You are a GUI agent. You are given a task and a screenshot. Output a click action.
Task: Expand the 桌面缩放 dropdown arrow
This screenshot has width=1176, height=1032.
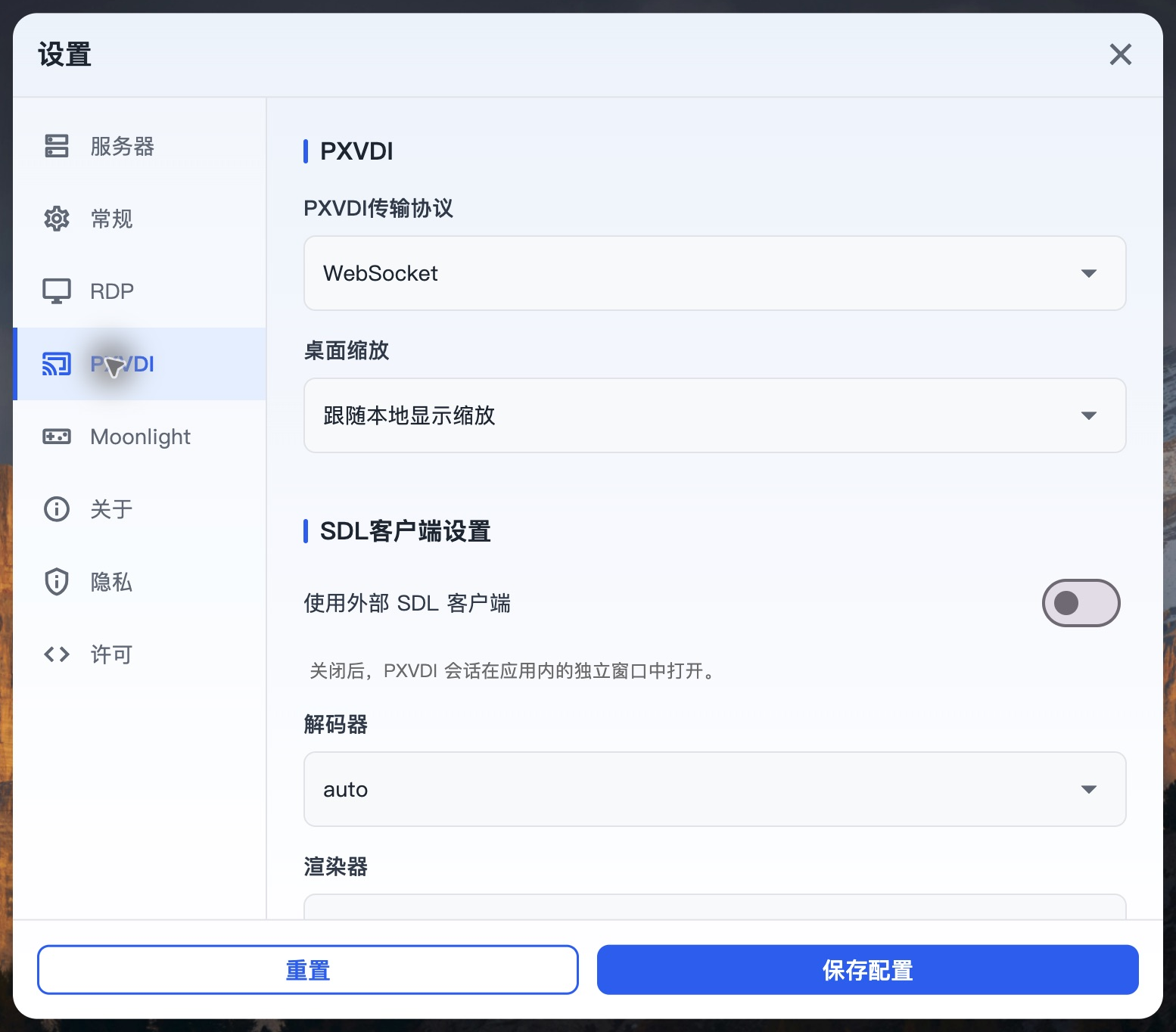click(1088, 415)
